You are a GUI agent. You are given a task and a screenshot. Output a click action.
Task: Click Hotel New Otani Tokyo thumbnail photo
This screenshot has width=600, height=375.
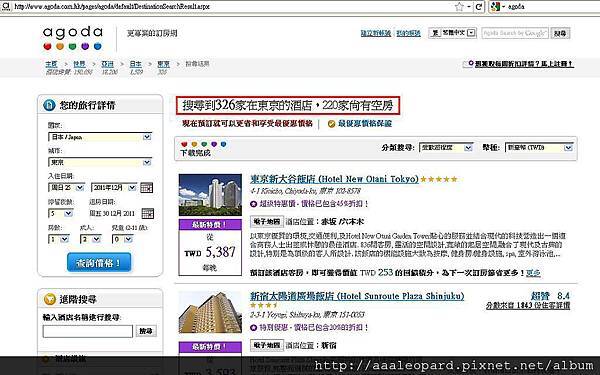[210, 195]
